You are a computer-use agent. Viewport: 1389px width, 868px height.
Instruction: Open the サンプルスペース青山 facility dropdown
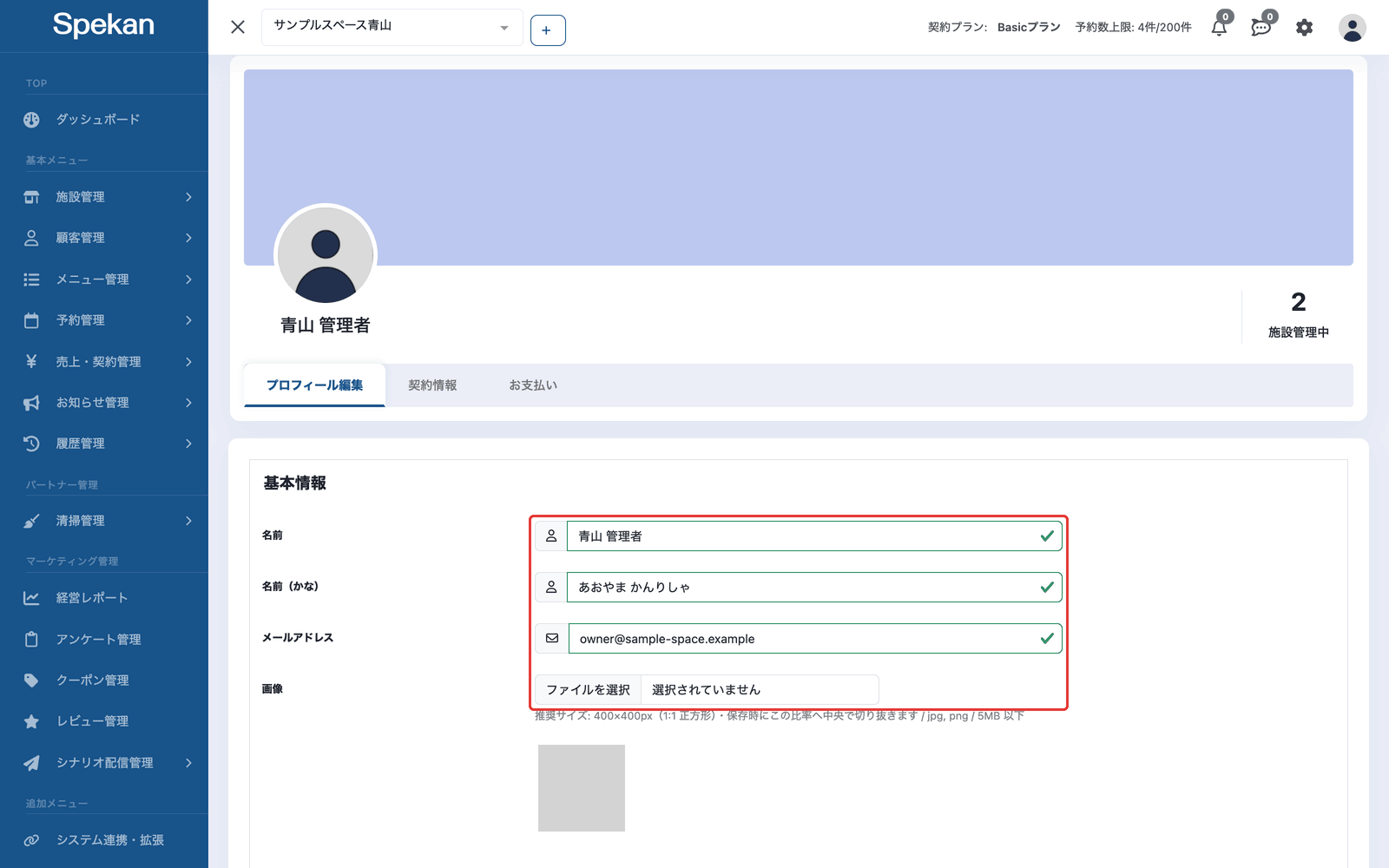(x=392, y=27)
